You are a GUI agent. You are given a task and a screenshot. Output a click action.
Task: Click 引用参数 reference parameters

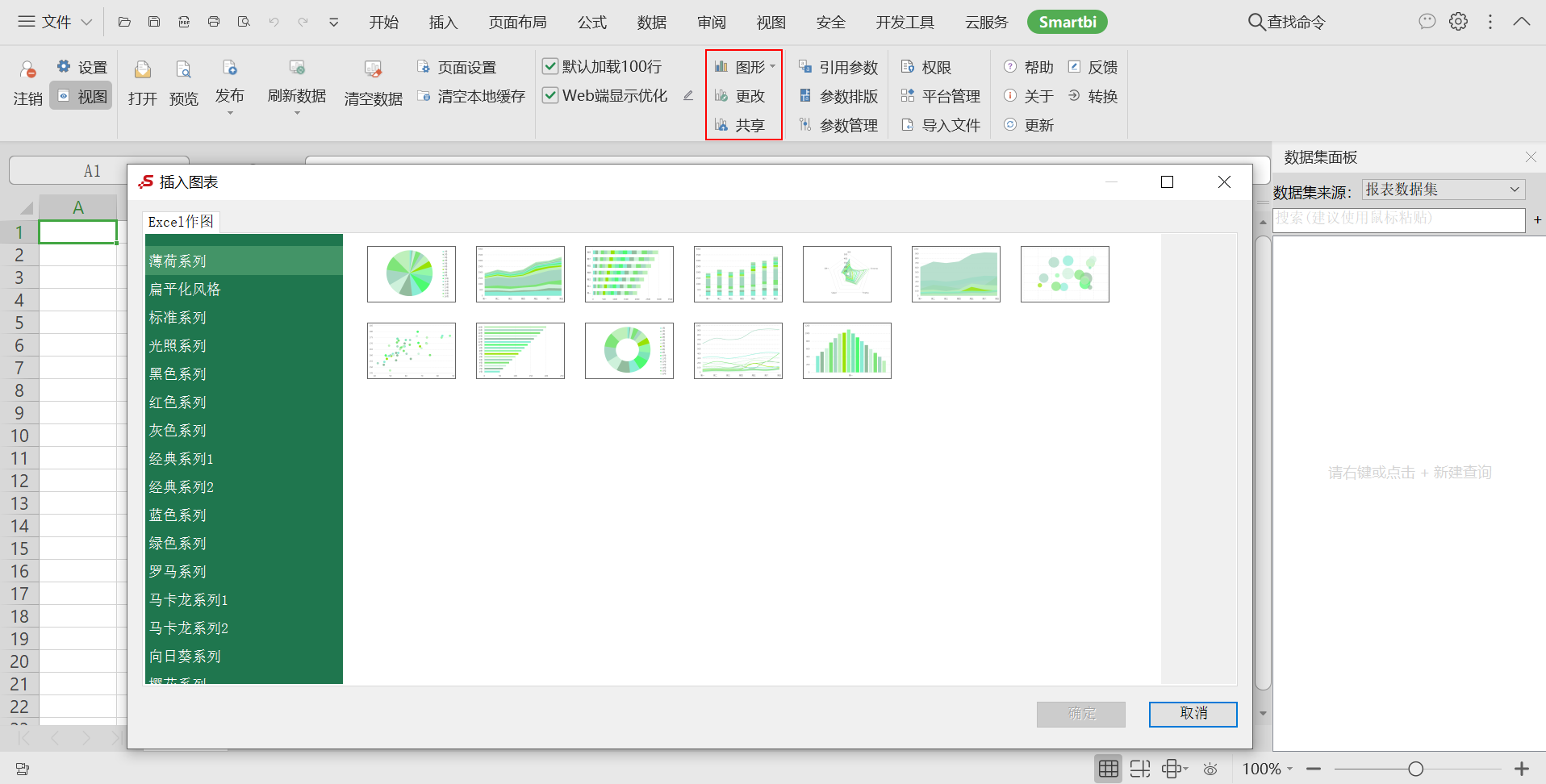pyautogui.click(x=838, y=68)
